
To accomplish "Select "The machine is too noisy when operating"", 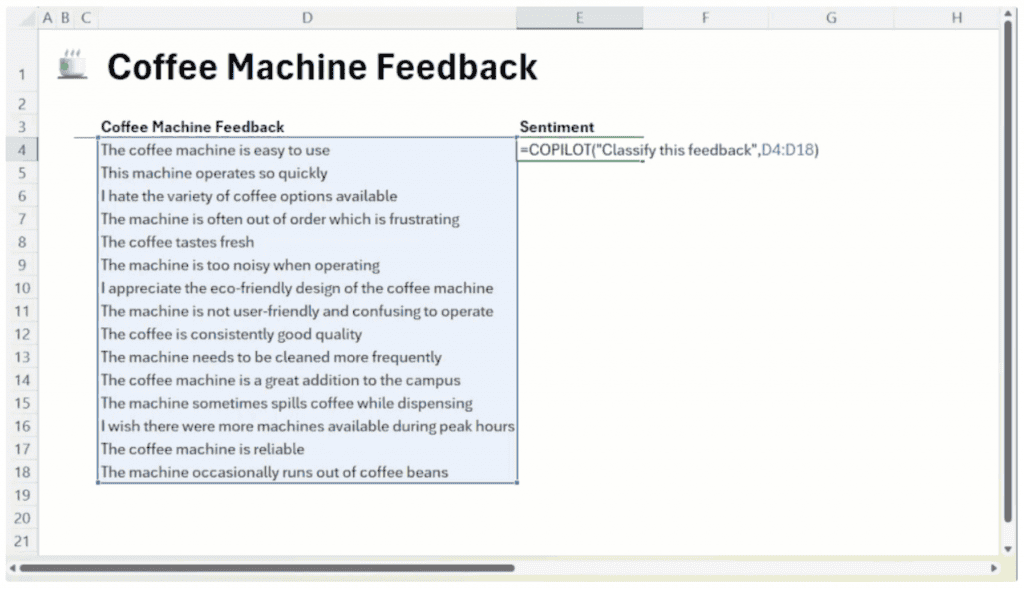I will (x=240, y=265).
